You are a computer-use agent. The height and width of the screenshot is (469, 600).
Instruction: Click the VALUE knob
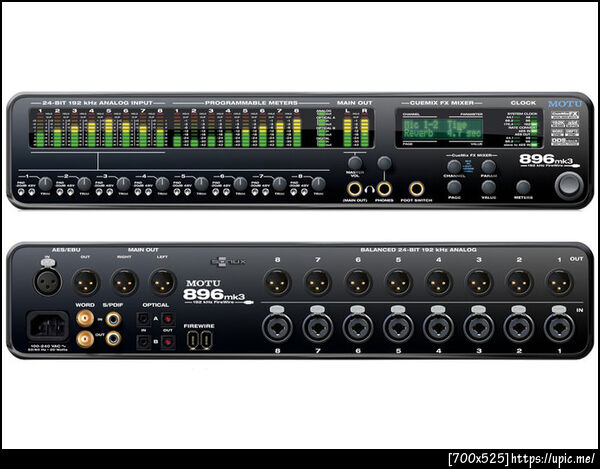tap(488, 187)
